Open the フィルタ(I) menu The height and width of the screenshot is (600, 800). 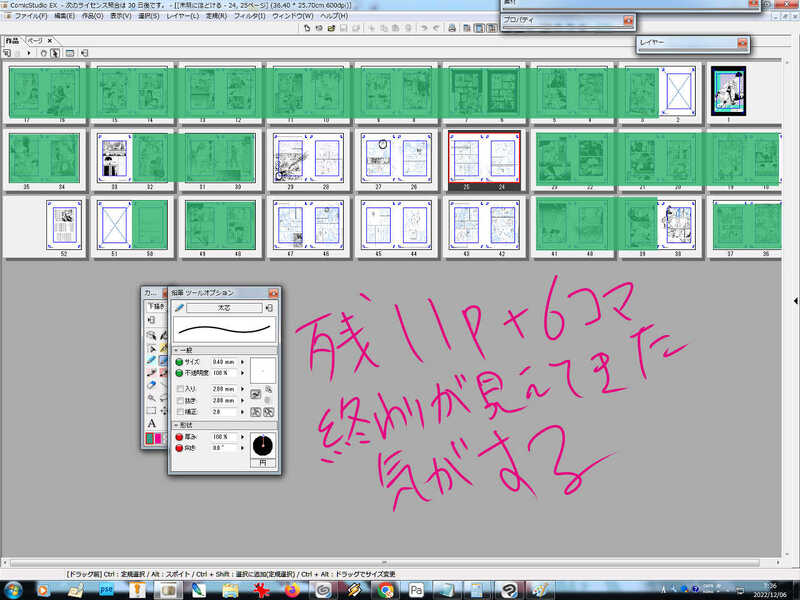pyautogui.click(x=249, y=16)
